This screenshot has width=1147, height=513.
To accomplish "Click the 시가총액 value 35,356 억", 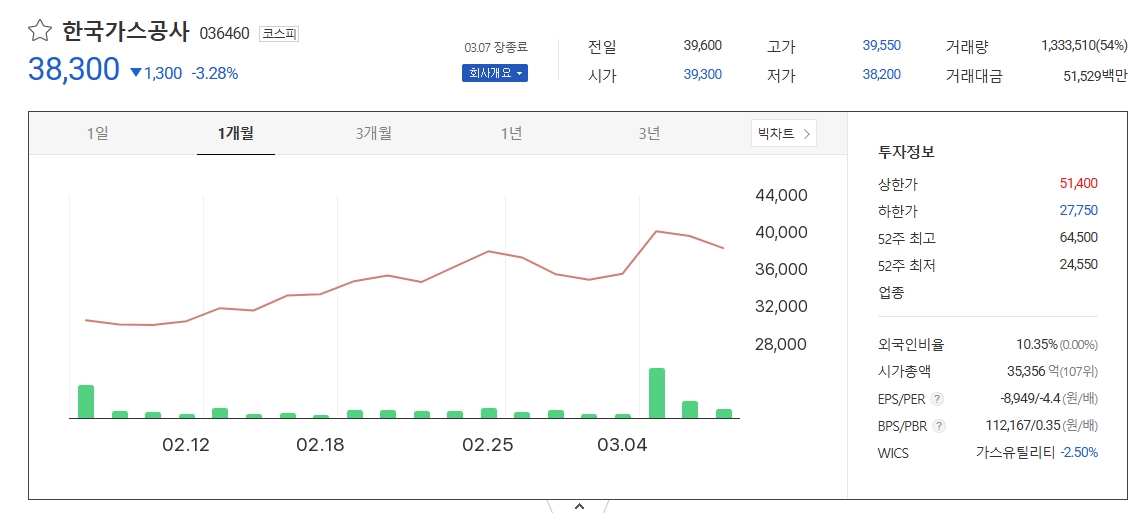I will (1032, 371).
